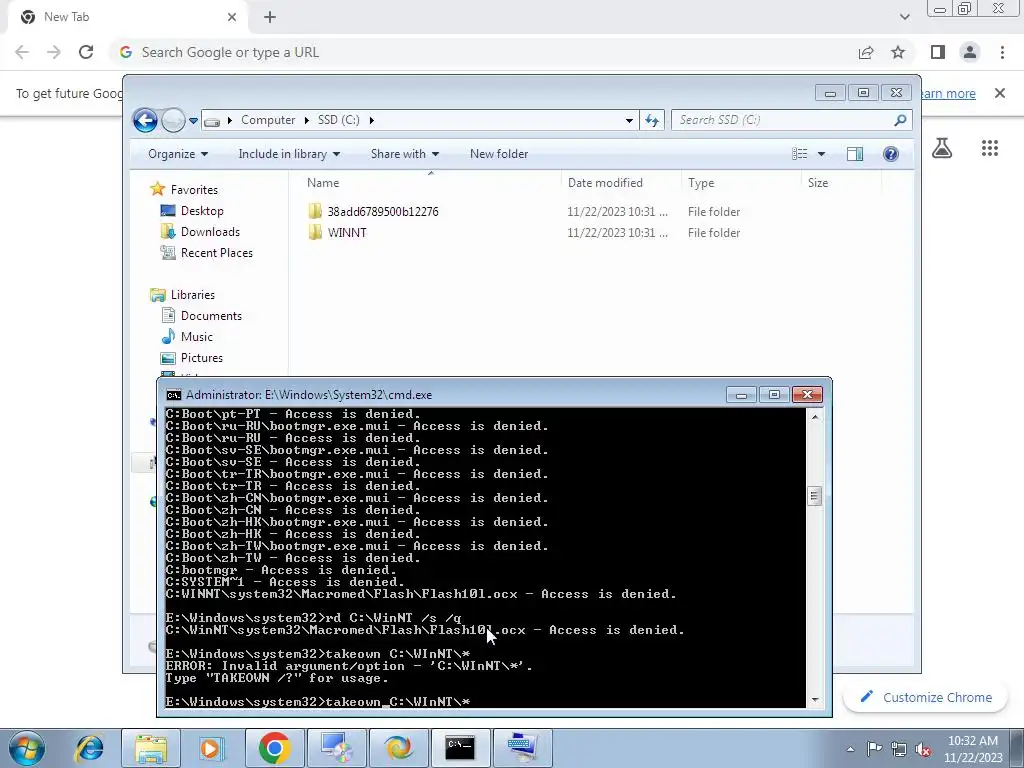The width and height of the screenshot is (1024, 768).
Task: Click Chrome taskbar icon
Action: pyautogui.click(x=274, y=748)
